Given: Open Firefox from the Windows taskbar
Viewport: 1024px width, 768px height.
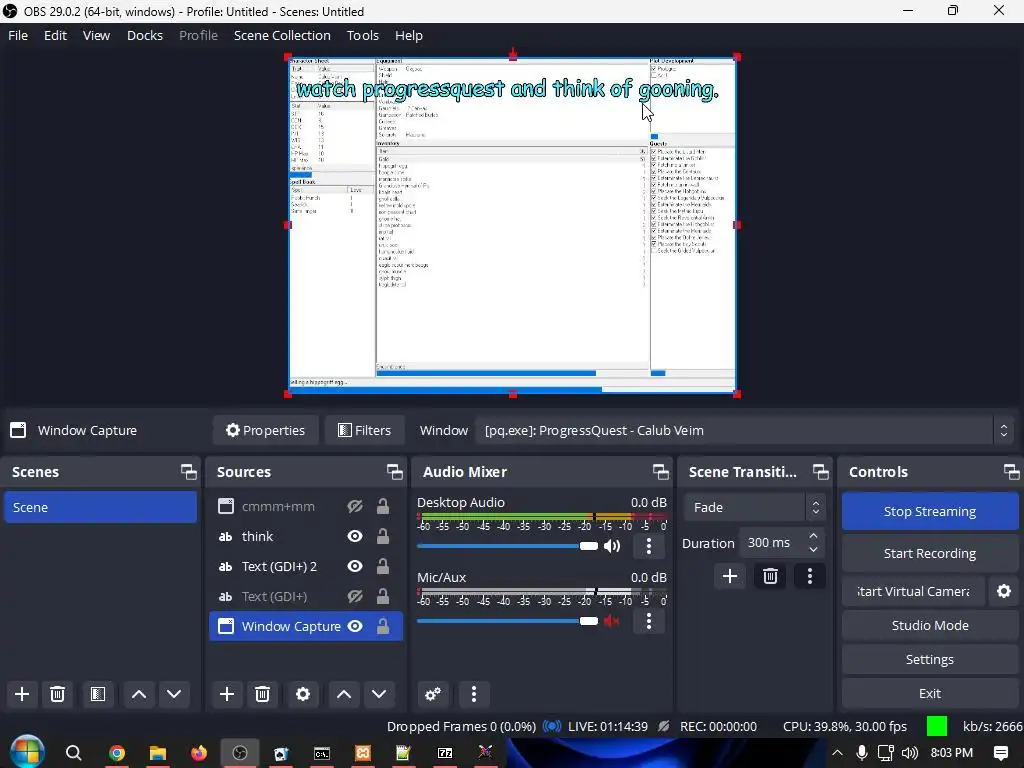Looking at the screenshot, I should coord(199,753).
